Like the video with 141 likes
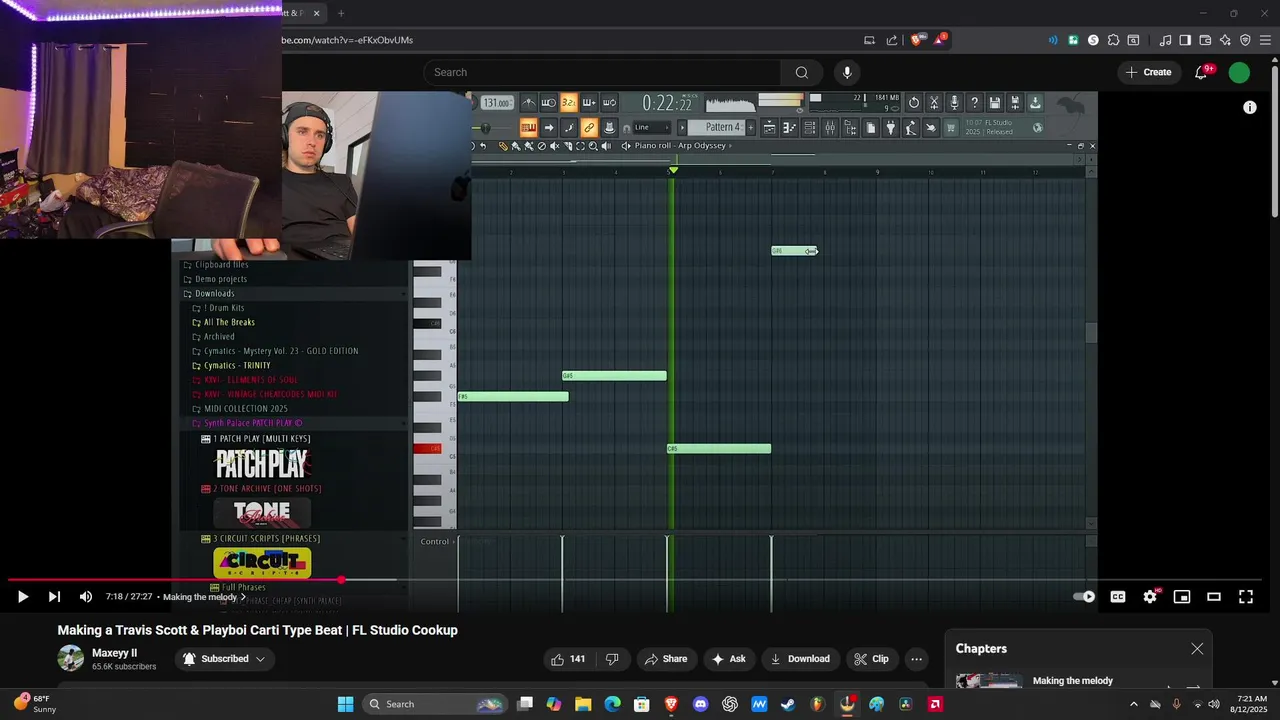This screenshot has width=1280, height=720. (568, 659)
